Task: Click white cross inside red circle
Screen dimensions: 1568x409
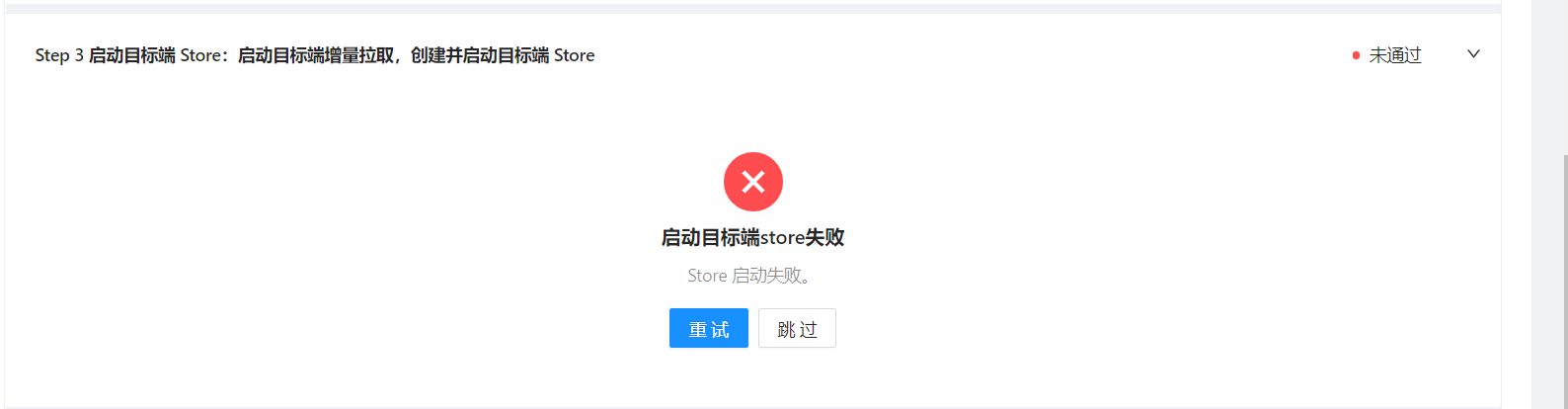Action: pyautogui.click(x=753, y=182)
